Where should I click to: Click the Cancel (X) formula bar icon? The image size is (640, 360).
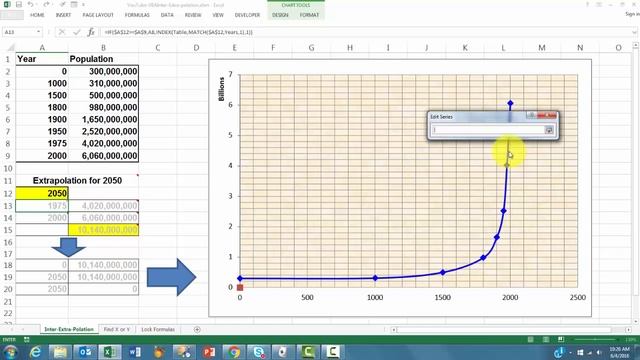(x=62, y=32)
